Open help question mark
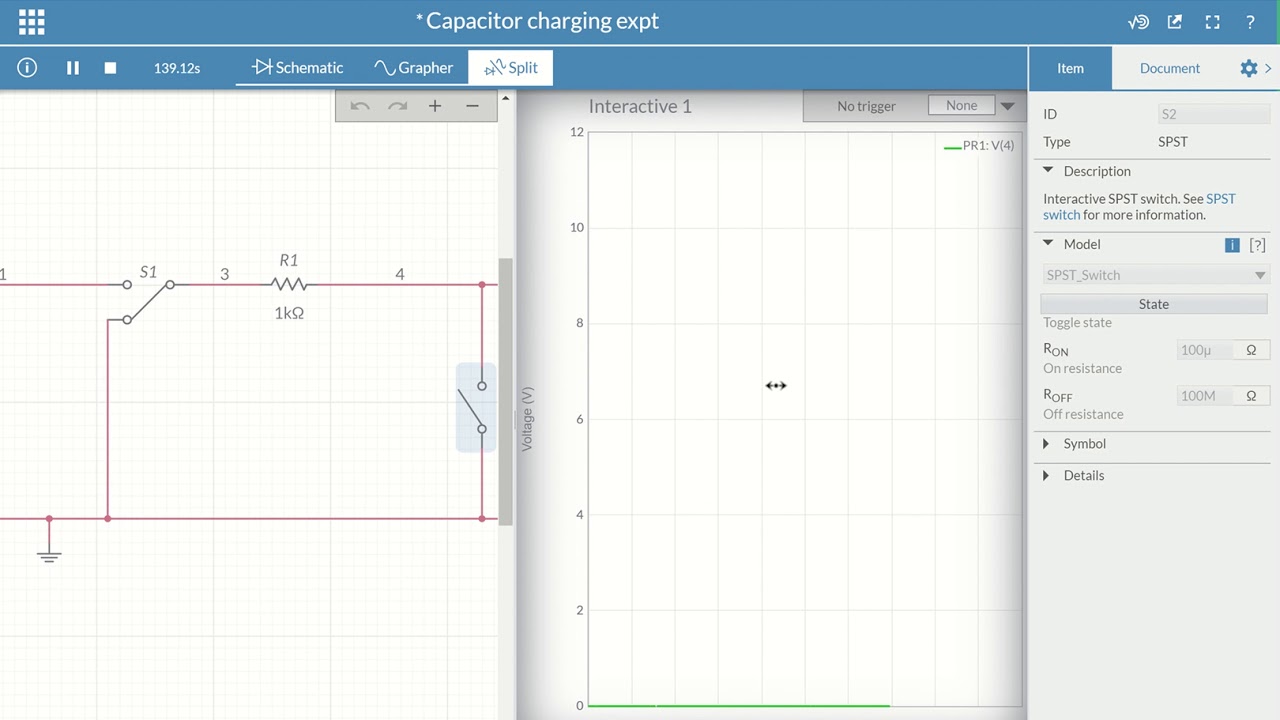 (1250, 21)
